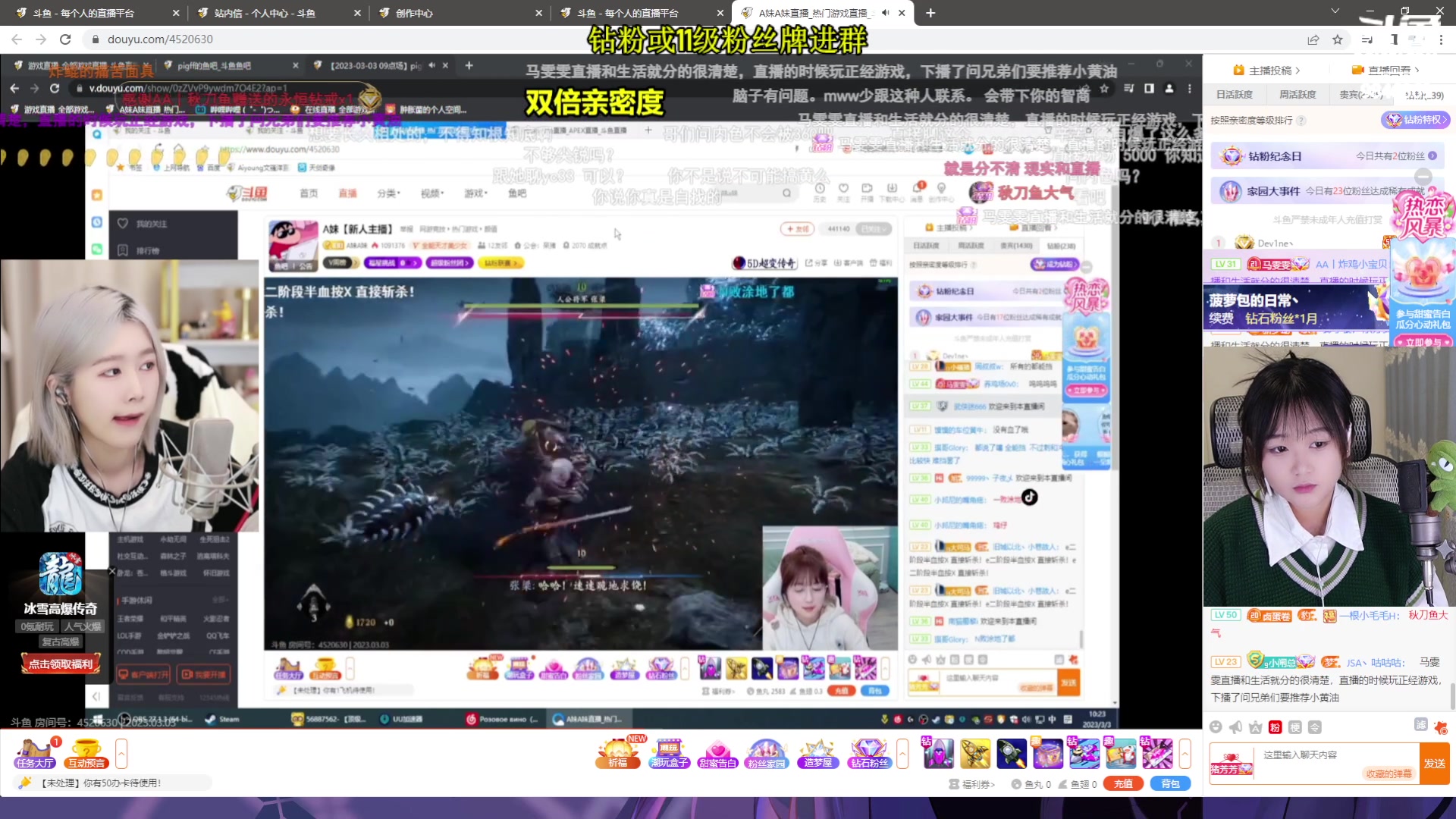Open a new browser tab with plus
This screenshot has width=1456, height=819.
pyautogui.click(x=930, y=13)
